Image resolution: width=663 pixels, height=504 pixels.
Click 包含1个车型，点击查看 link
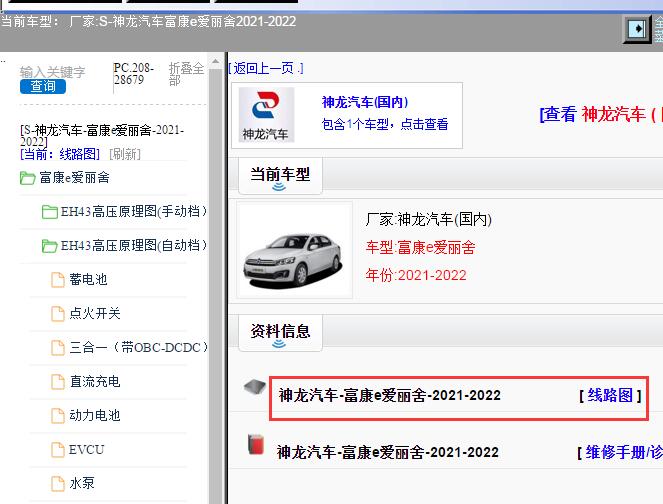pyautogui.click(x=385, y=124)
